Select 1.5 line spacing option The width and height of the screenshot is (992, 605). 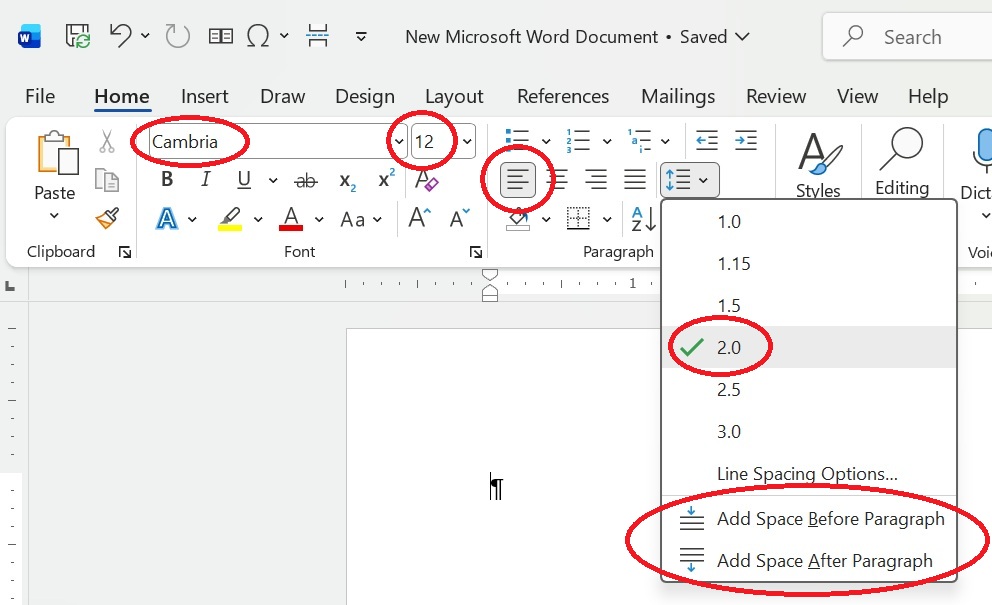point(729,306)
